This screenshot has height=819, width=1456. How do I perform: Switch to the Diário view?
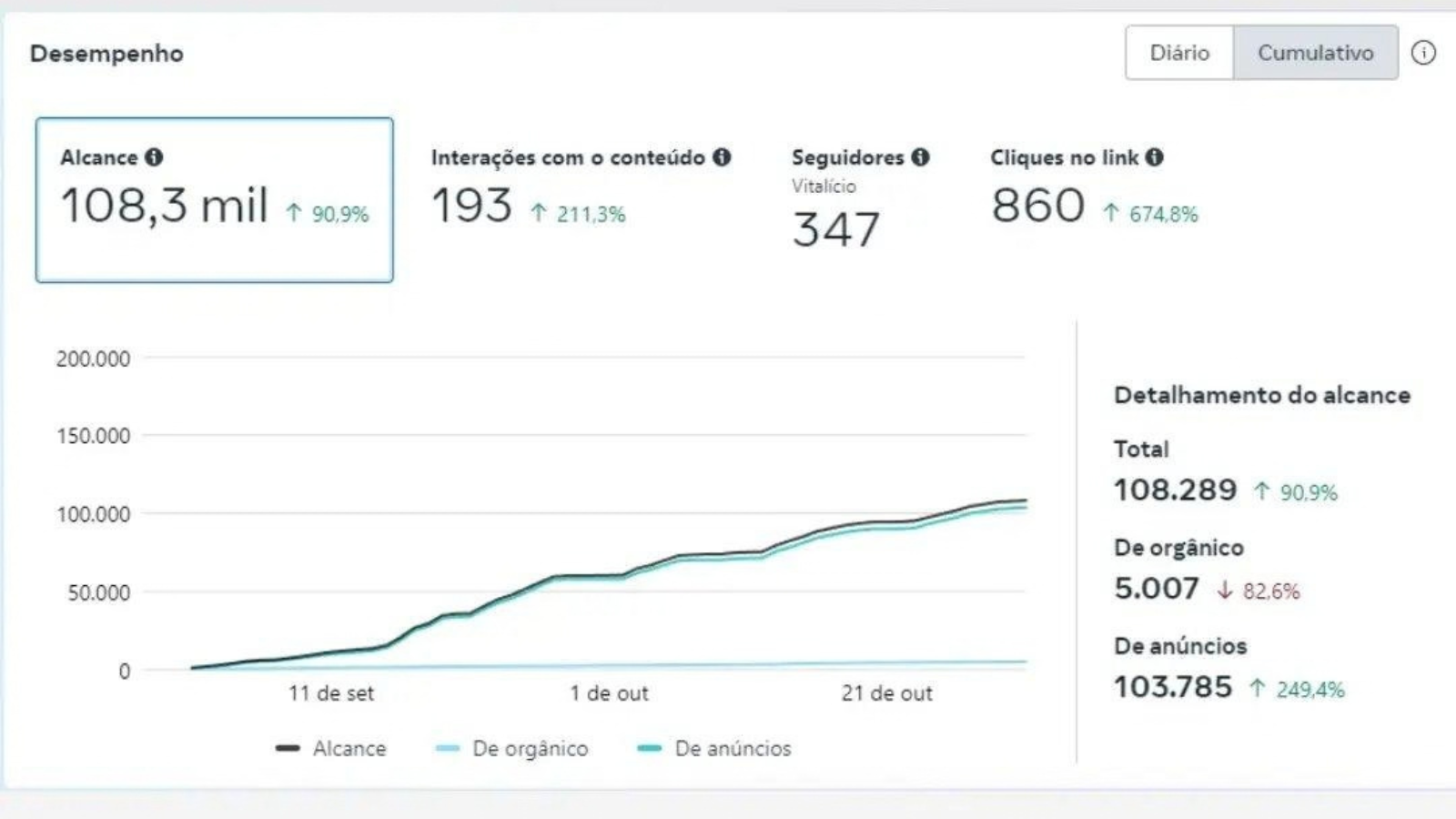tap(1179, 53)
